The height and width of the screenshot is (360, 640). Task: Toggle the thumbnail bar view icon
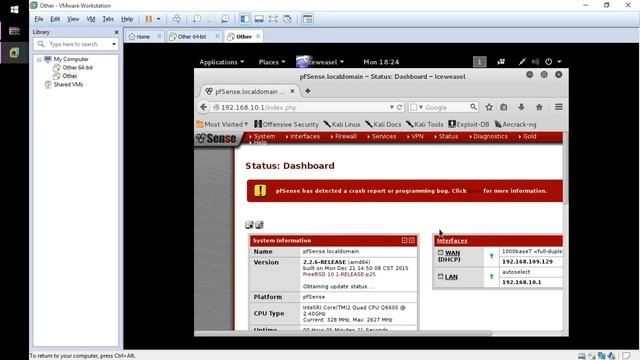[259, 19]
